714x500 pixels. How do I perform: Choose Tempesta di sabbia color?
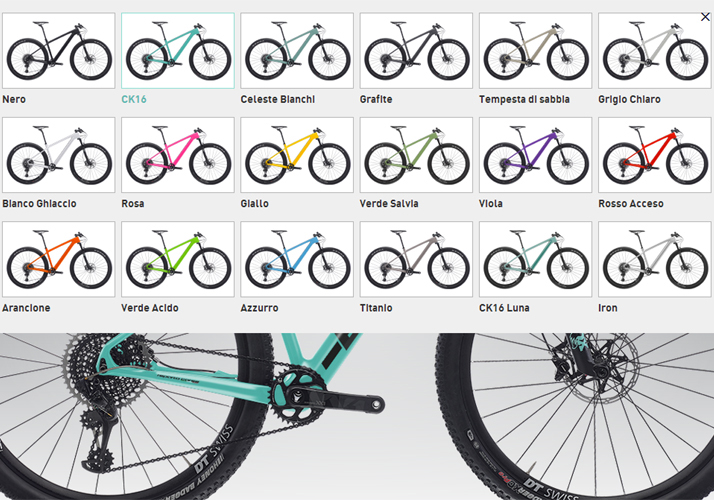pos(536,51)
